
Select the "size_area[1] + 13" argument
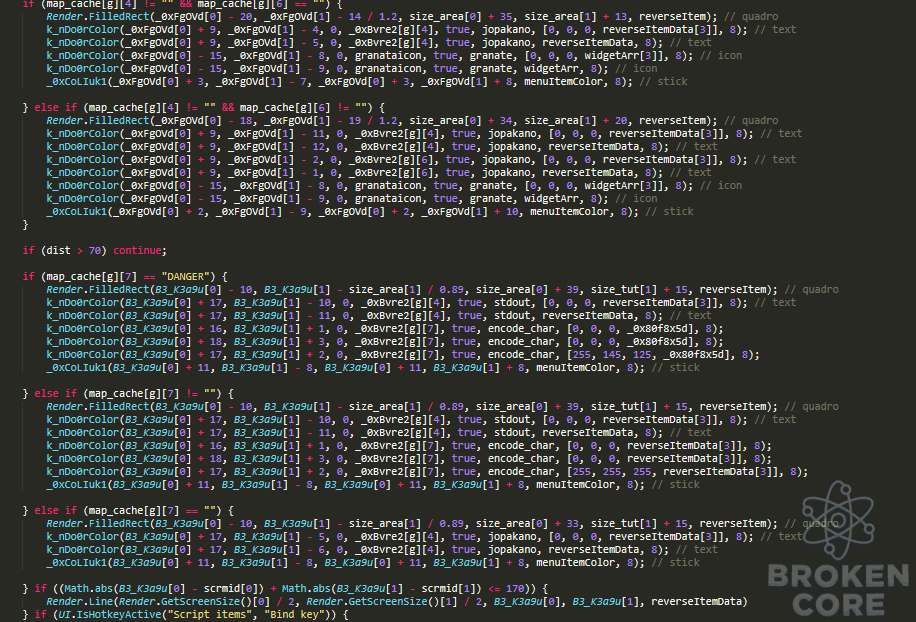tap(575, 16)
